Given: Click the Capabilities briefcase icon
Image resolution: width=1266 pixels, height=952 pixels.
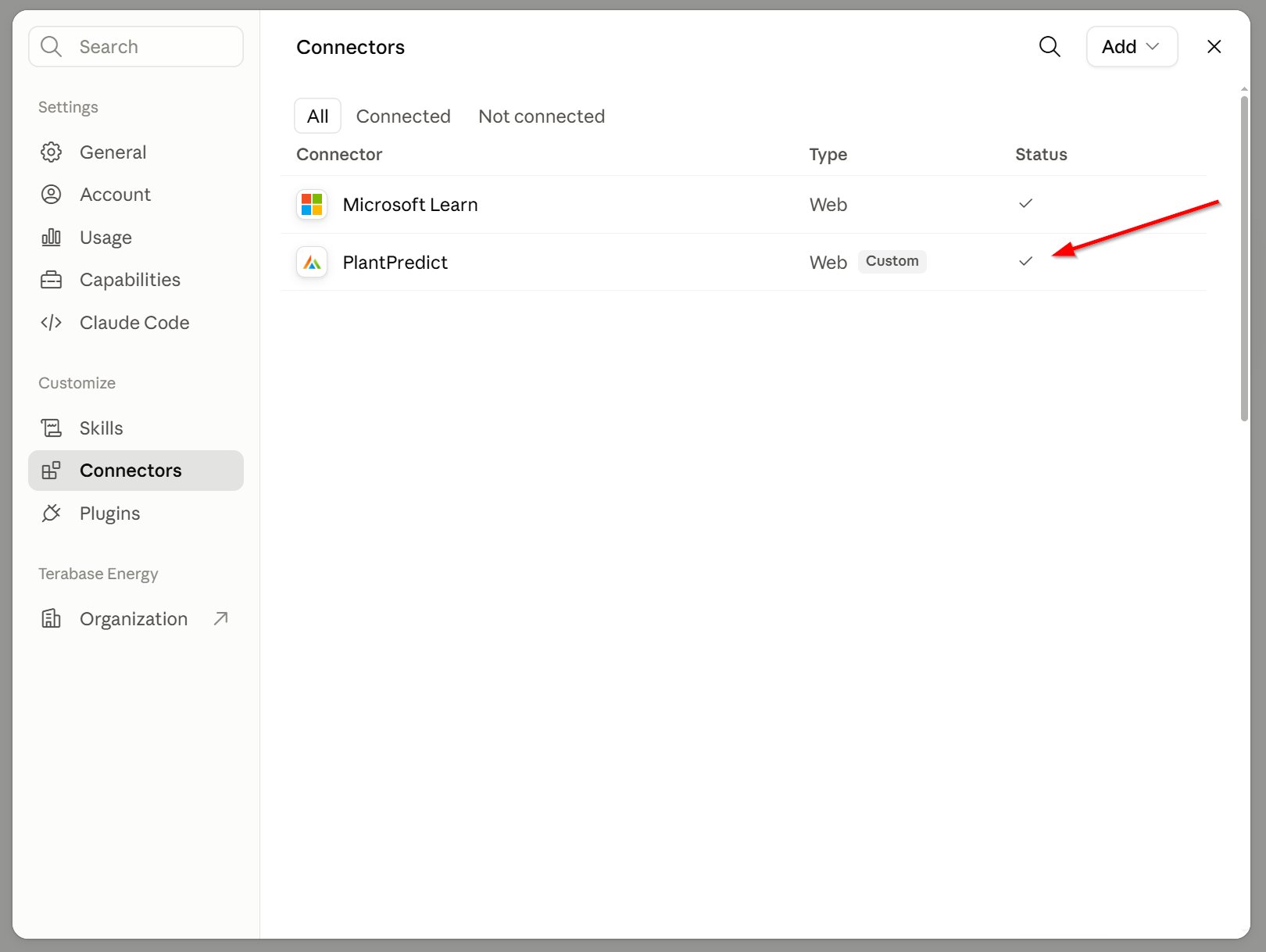Looking at the screenshot, I should tap(51, 280).
